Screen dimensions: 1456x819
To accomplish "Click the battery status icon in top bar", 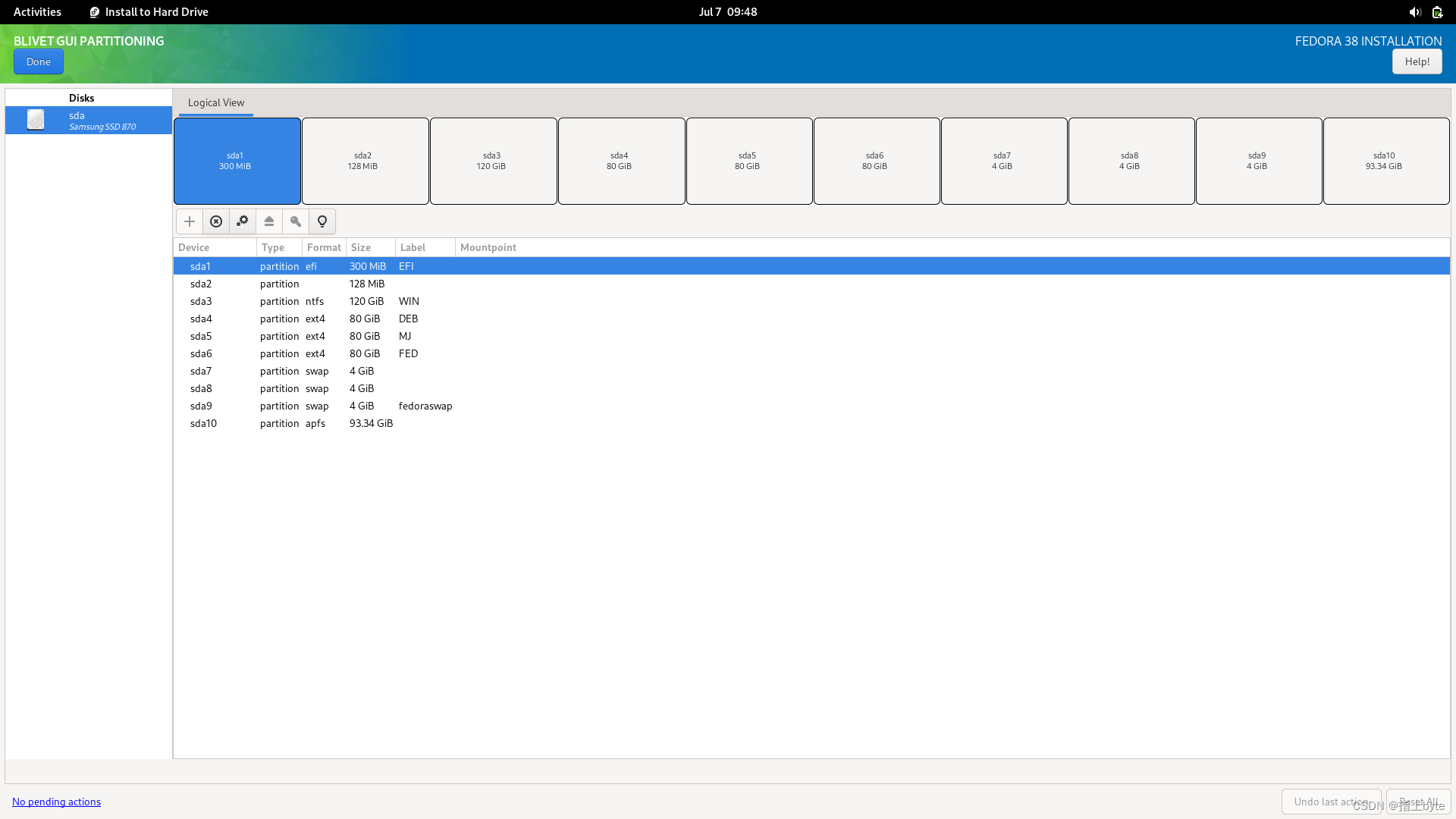I will [1437, 12].
